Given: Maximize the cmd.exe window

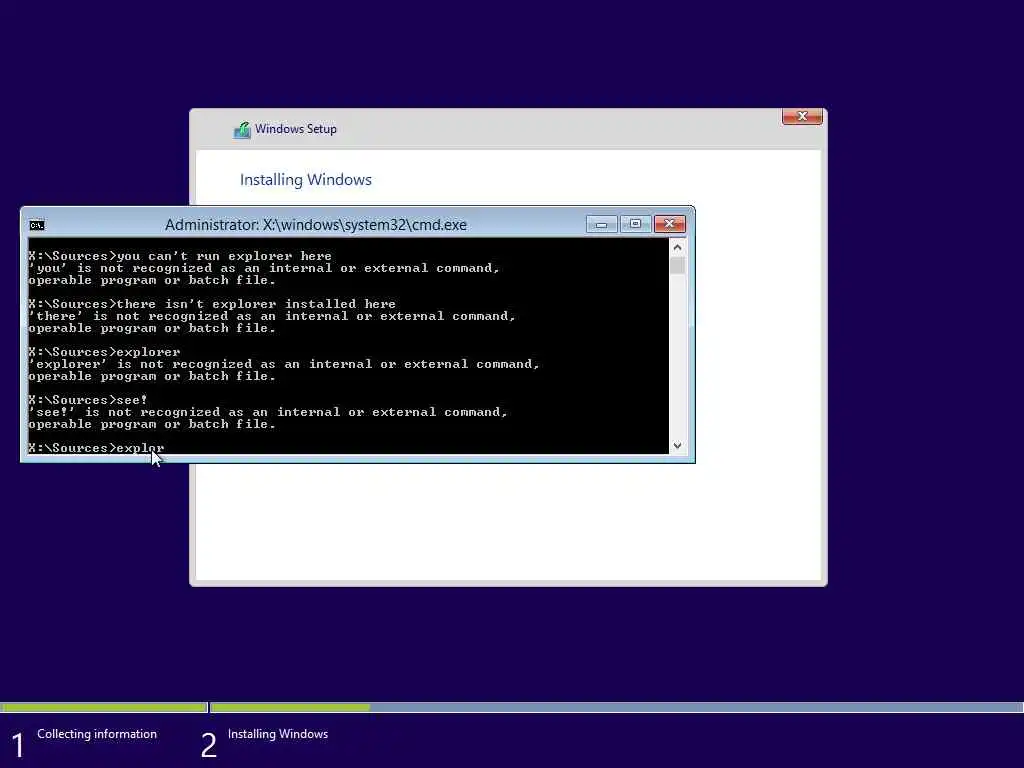Looking at the screenshot, I should coord(635,225).
